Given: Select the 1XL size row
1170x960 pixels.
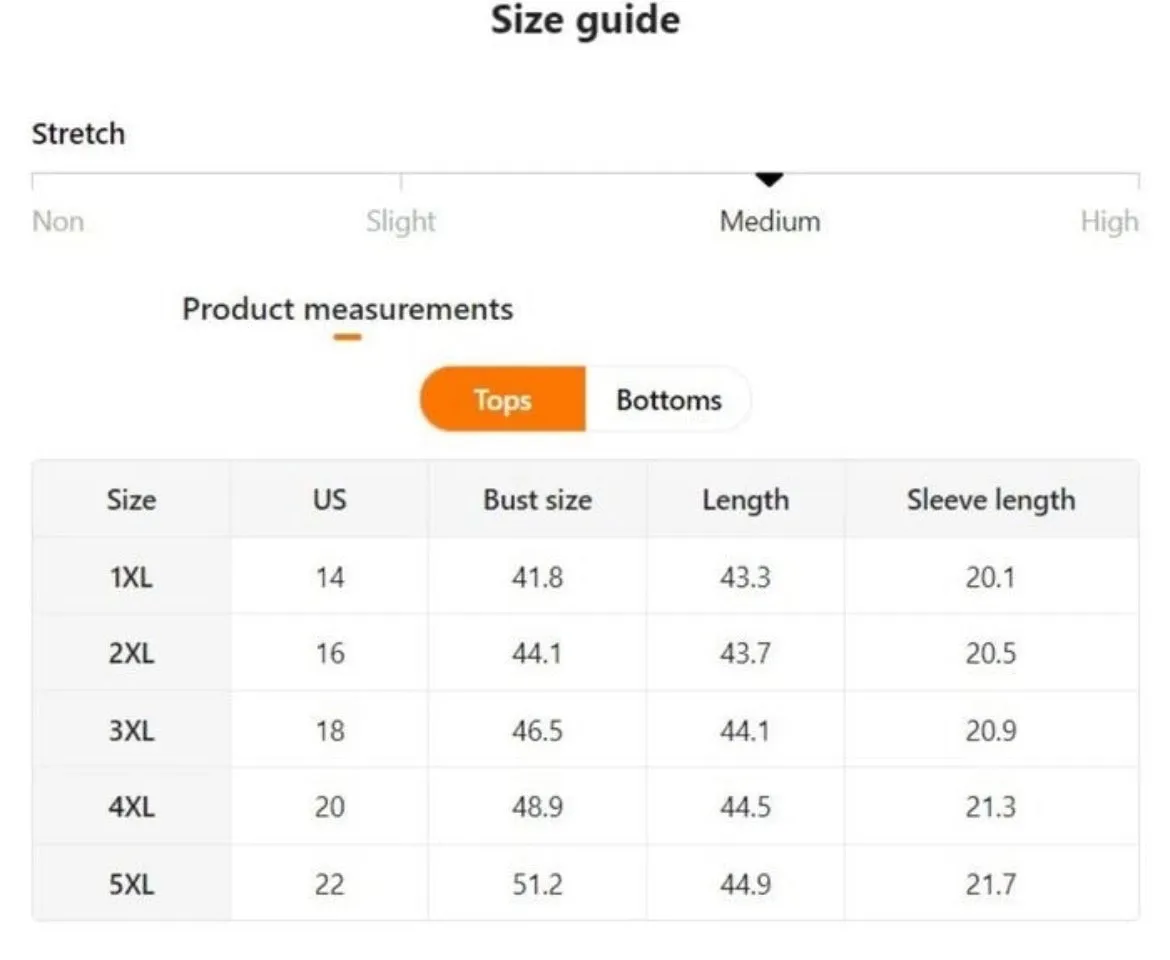Looking at the screenshot, I should coord(586,577).
